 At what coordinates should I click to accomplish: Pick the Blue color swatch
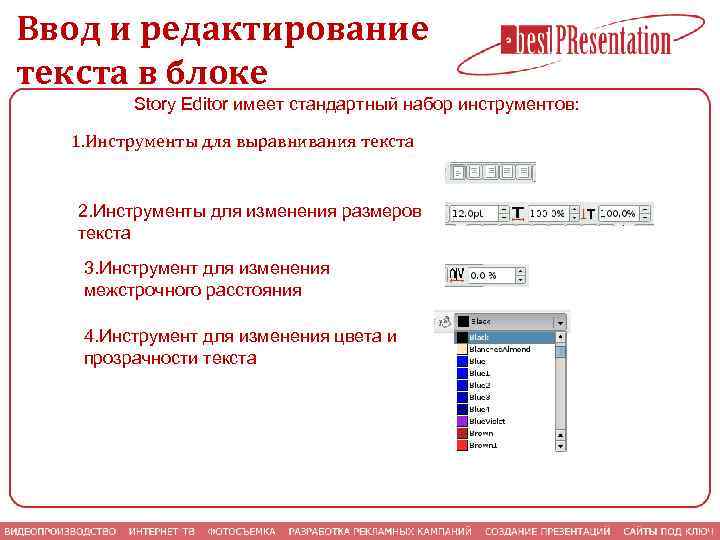pos(462,361)
